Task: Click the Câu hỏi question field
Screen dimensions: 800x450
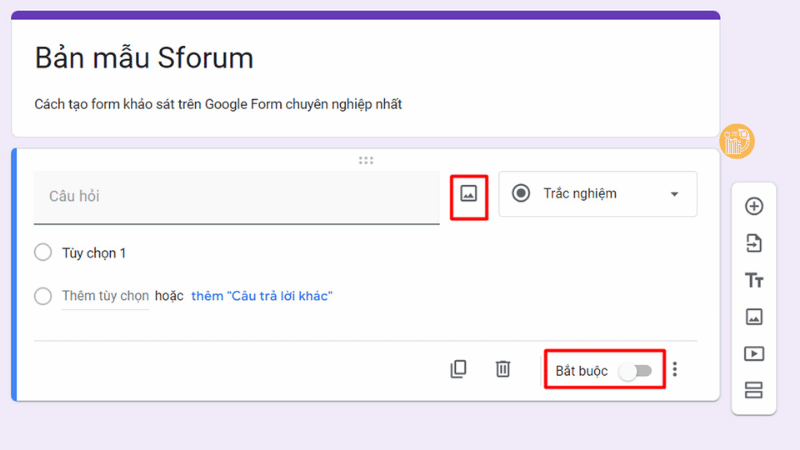Action: pos(237,197)
